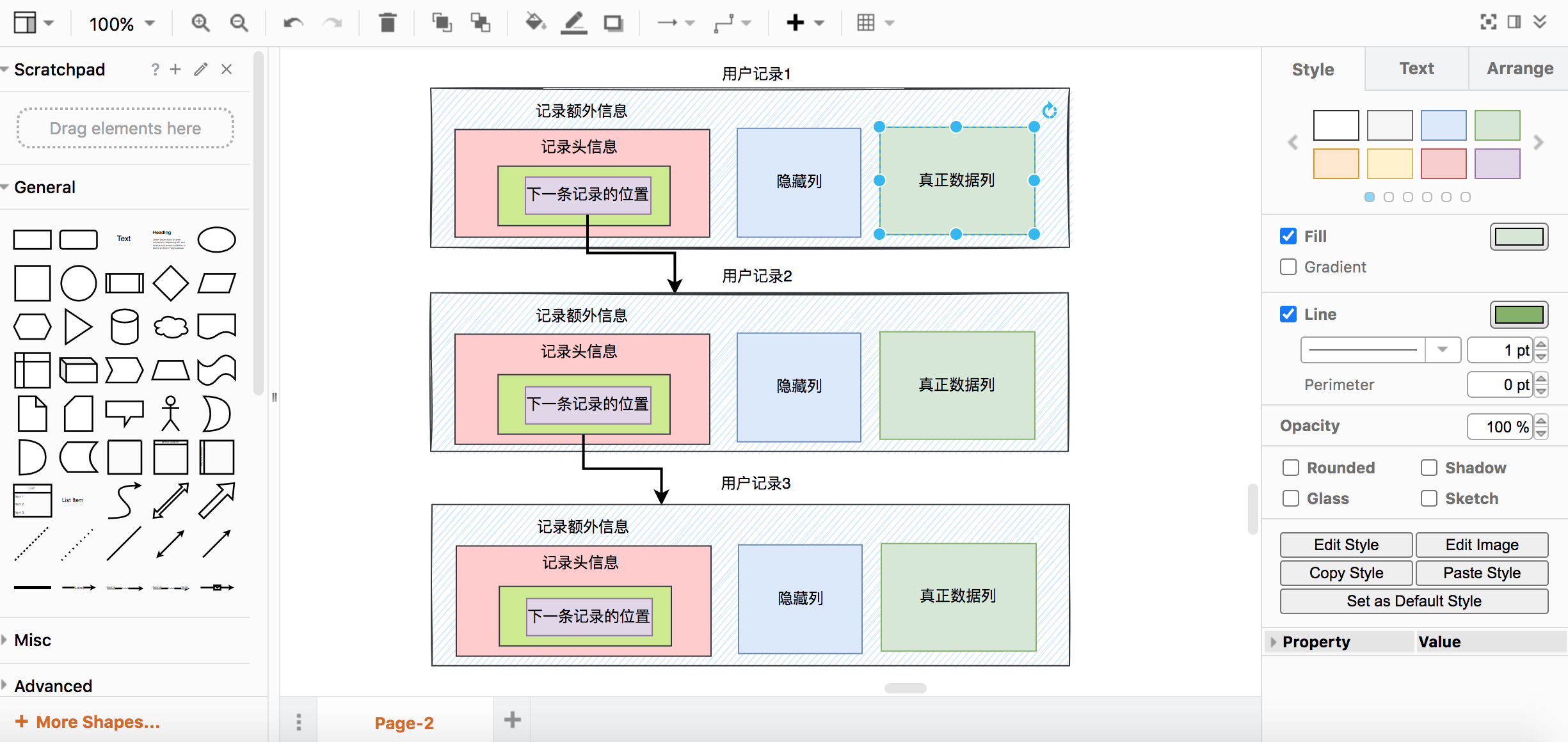Open the table insert dropdown

[x=875, y=23]
